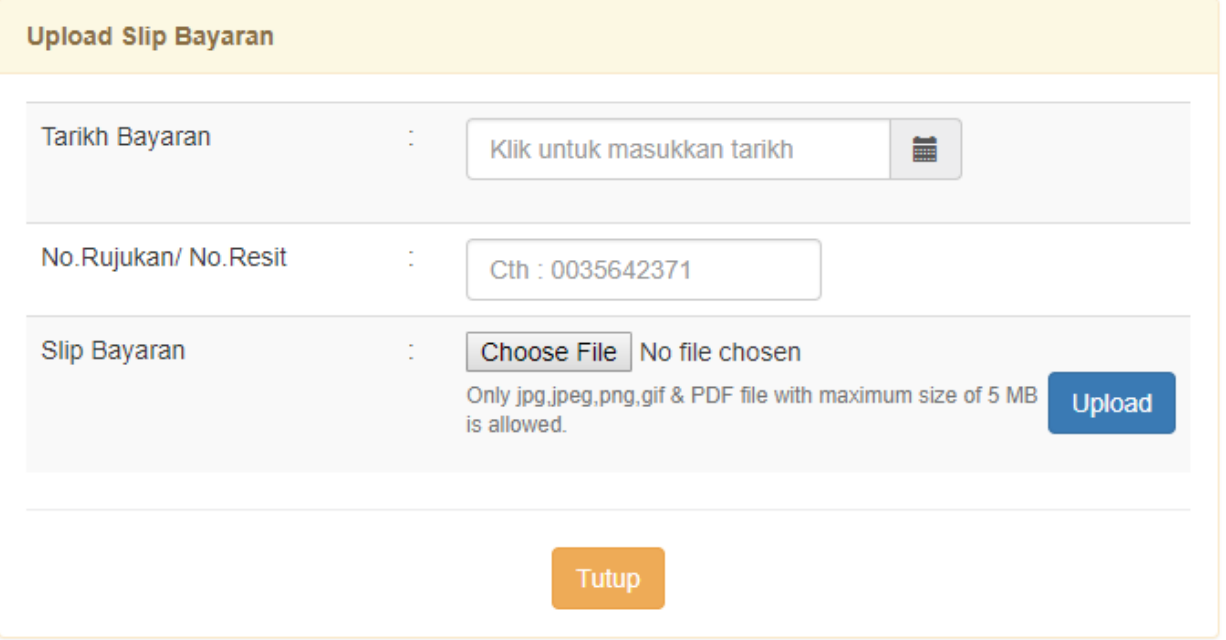Click the Choose File button

point(549,352)
